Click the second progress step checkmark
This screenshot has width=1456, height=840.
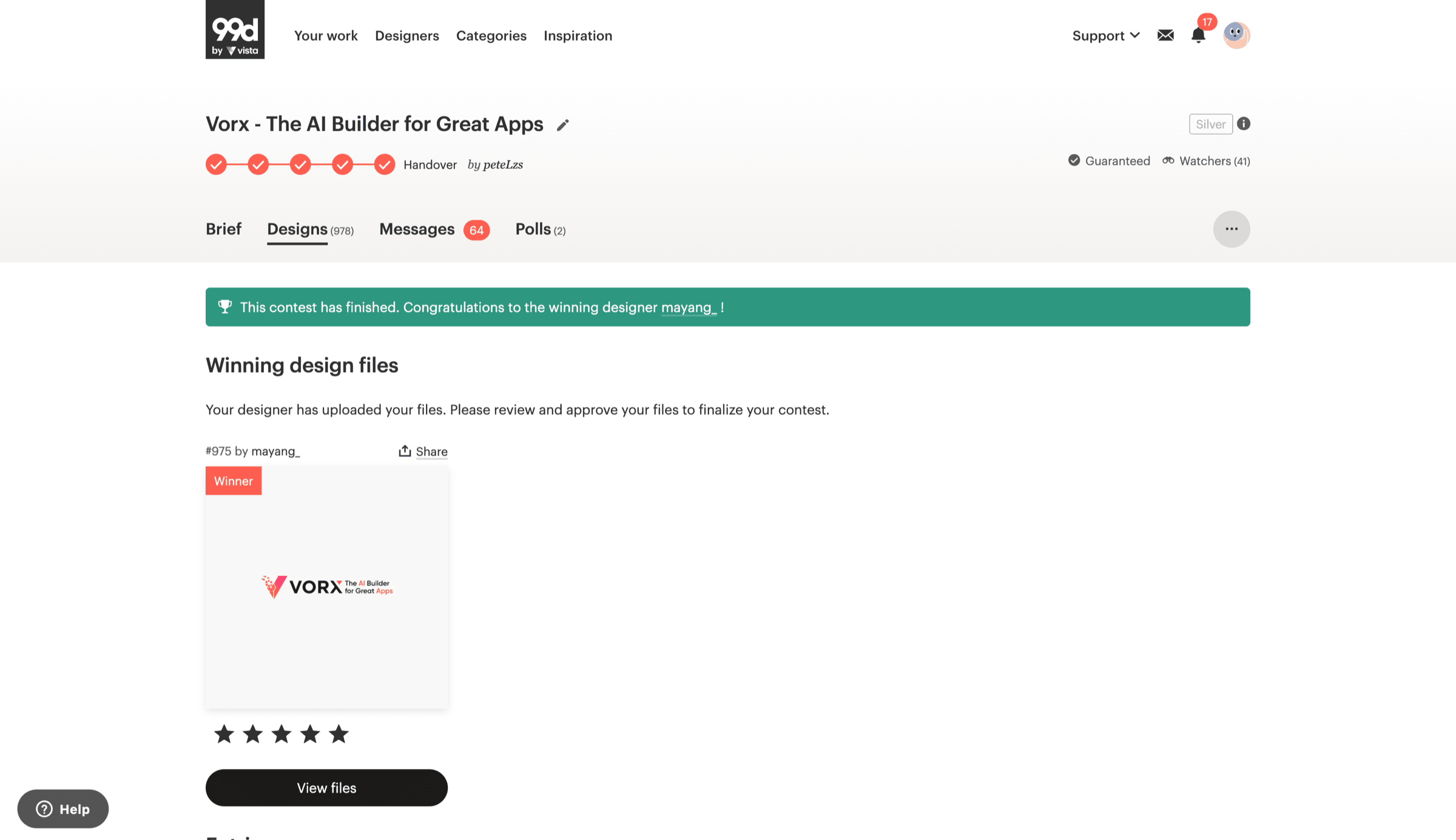point(258,164)
